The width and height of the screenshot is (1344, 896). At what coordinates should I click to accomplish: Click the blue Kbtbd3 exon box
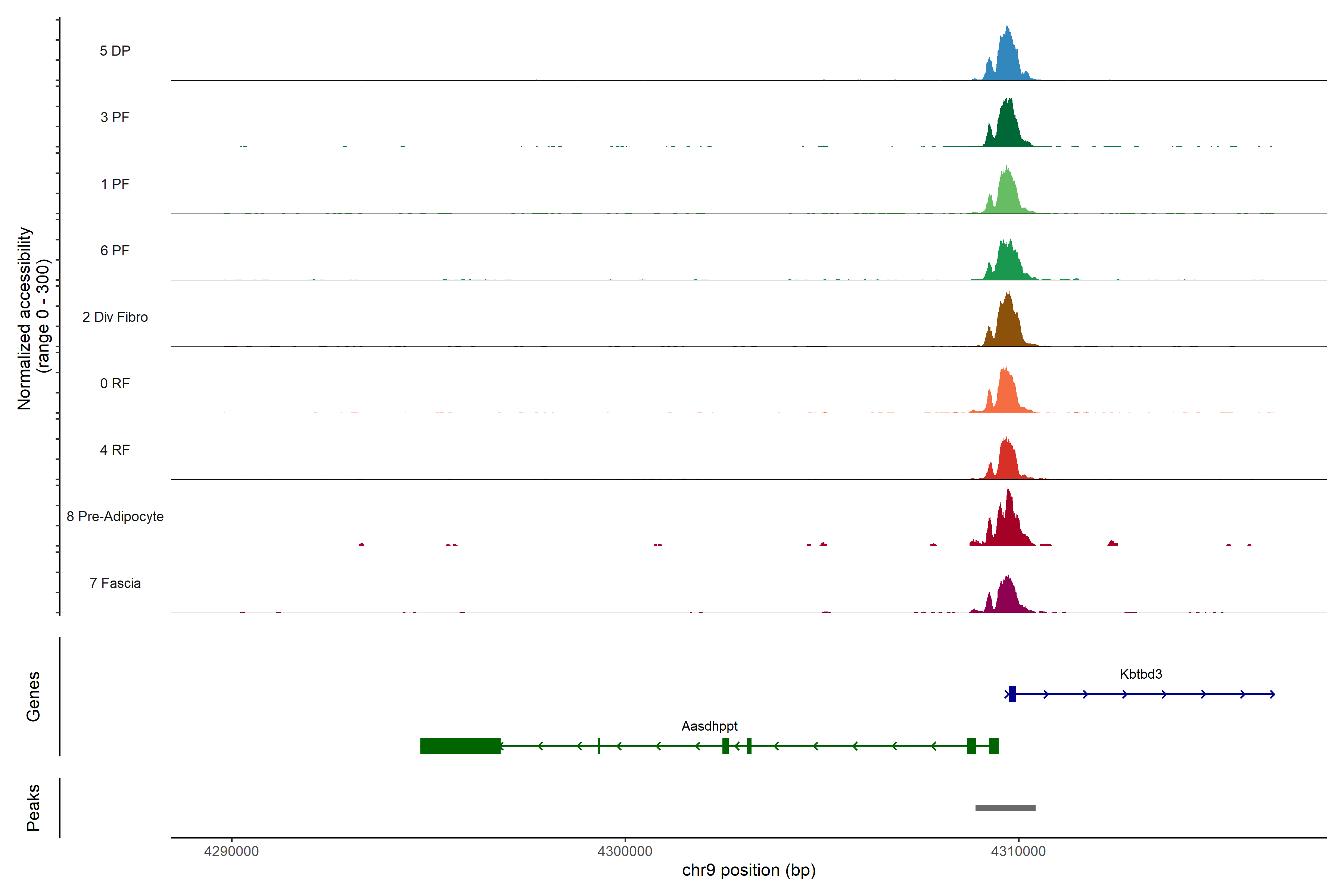(x=1012, y=694)
